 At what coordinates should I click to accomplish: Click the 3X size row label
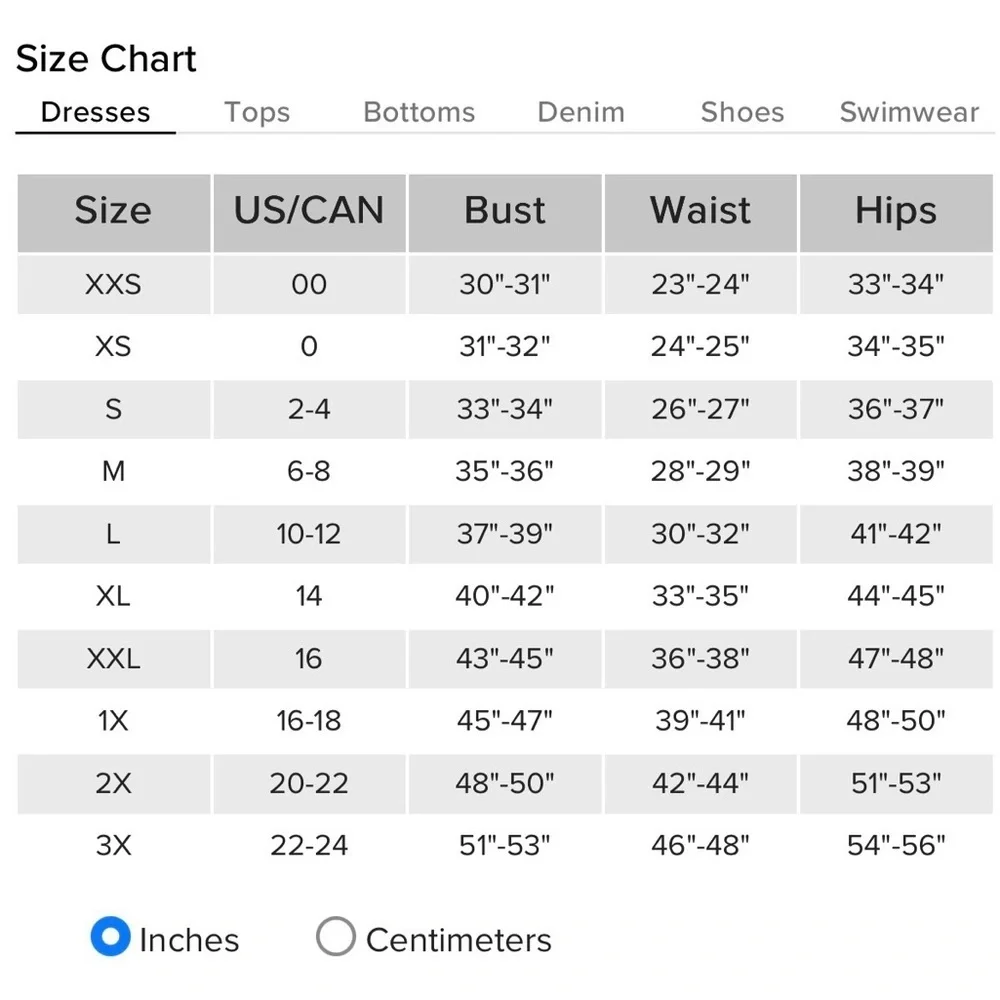(114, 846)
